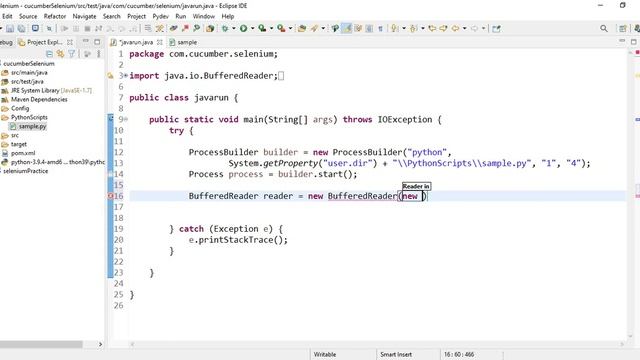The width and height of the screenshot is (640, 360).
Task: Open dropdown beside Next Annotation icon
Action: tap(404, 29)
